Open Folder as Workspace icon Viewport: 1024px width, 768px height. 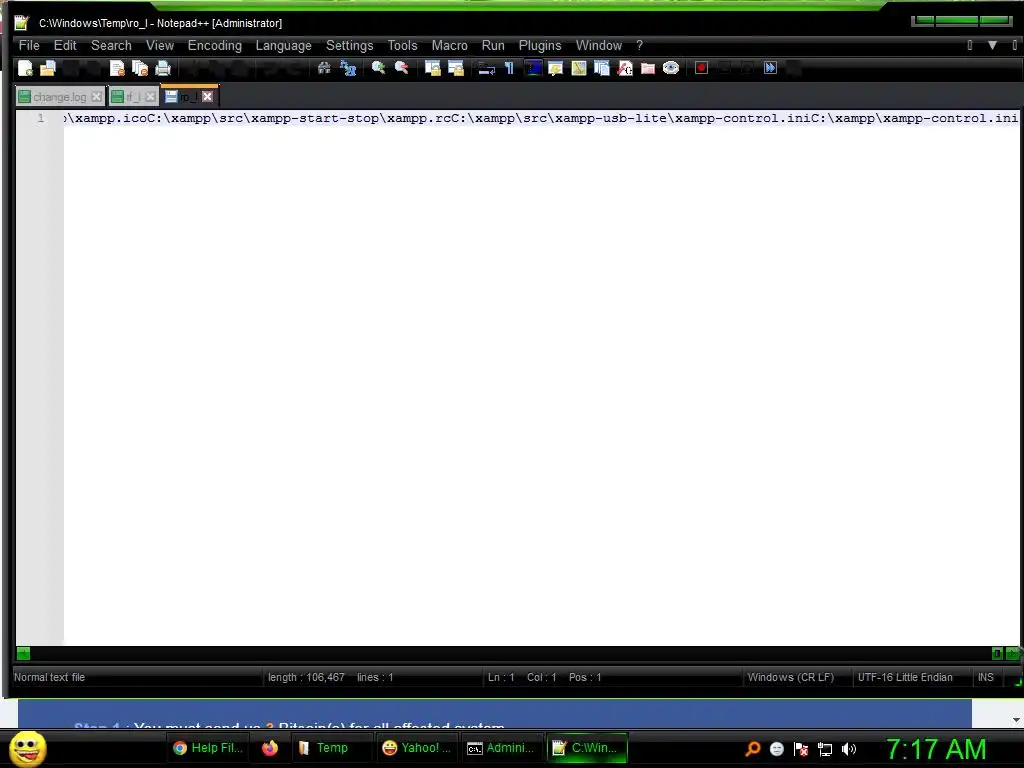[648, 68]
